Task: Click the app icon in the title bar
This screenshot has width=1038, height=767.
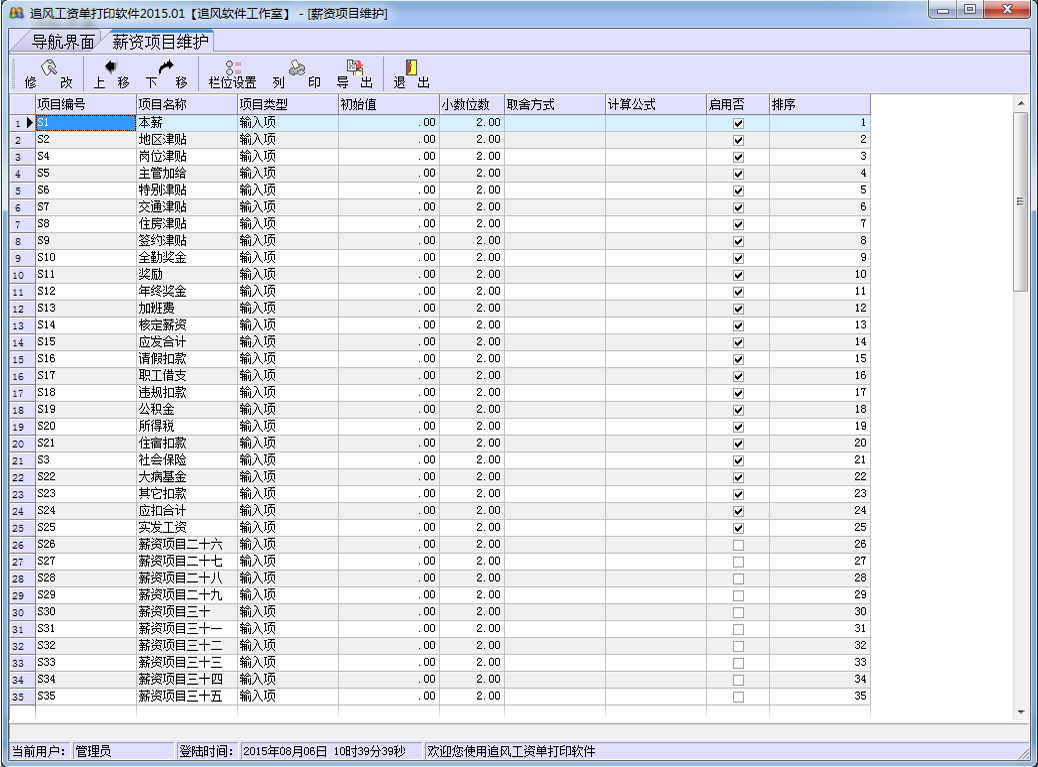Action: pos(16,13)
